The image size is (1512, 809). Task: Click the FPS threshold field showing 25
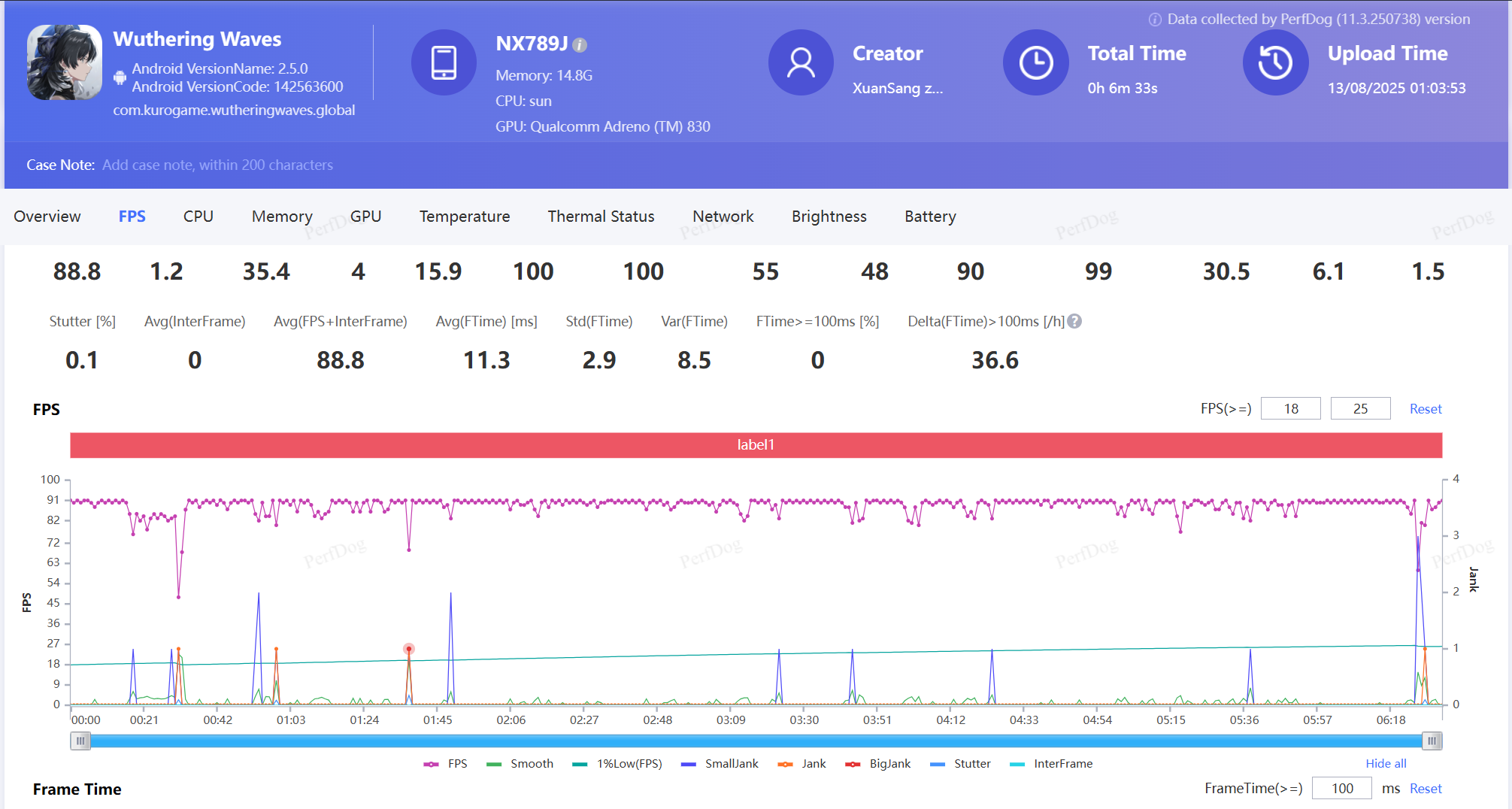[x=1360, y=408]
